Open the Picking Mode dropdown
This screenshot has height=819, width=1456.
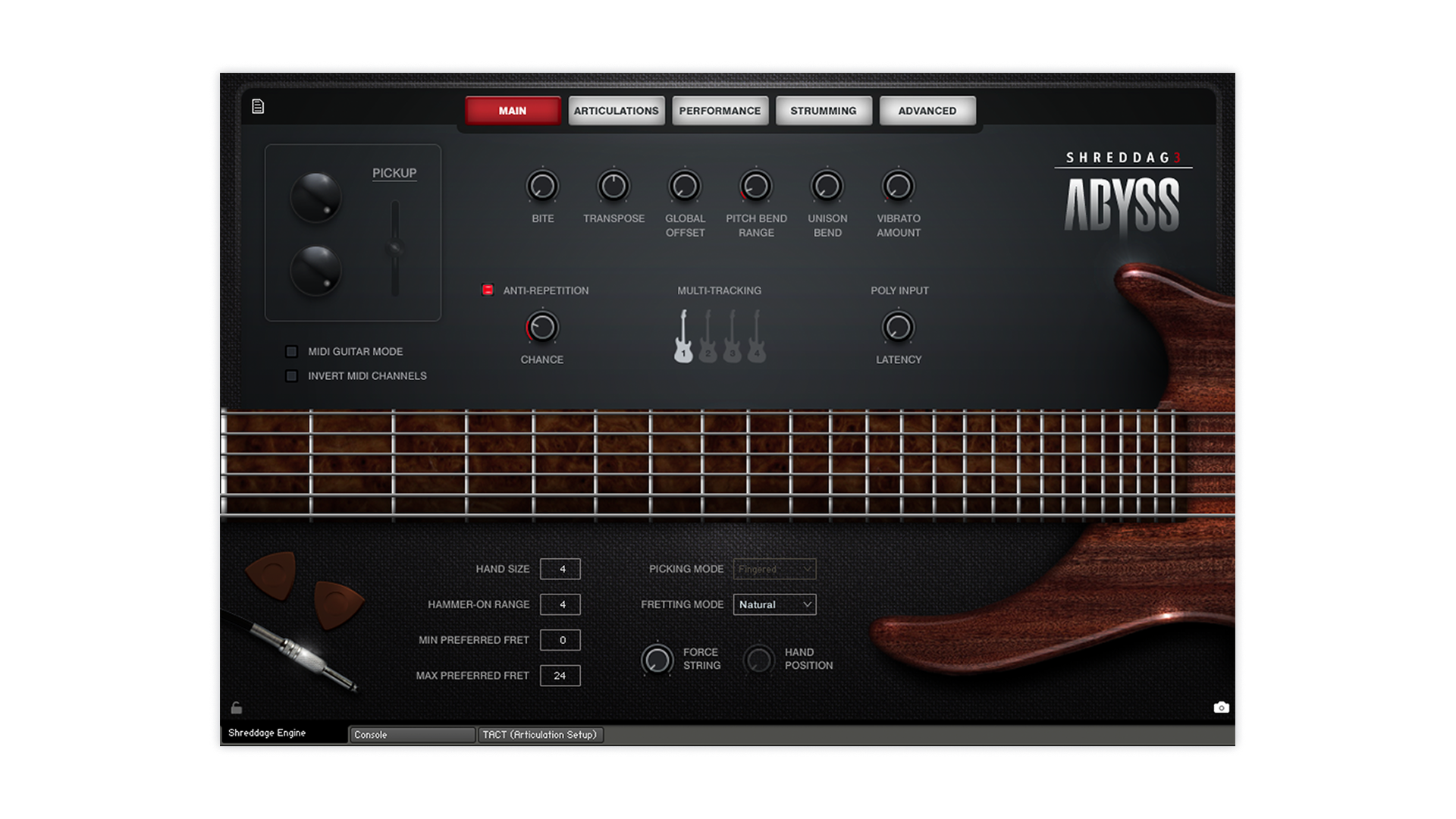[774, 569]
